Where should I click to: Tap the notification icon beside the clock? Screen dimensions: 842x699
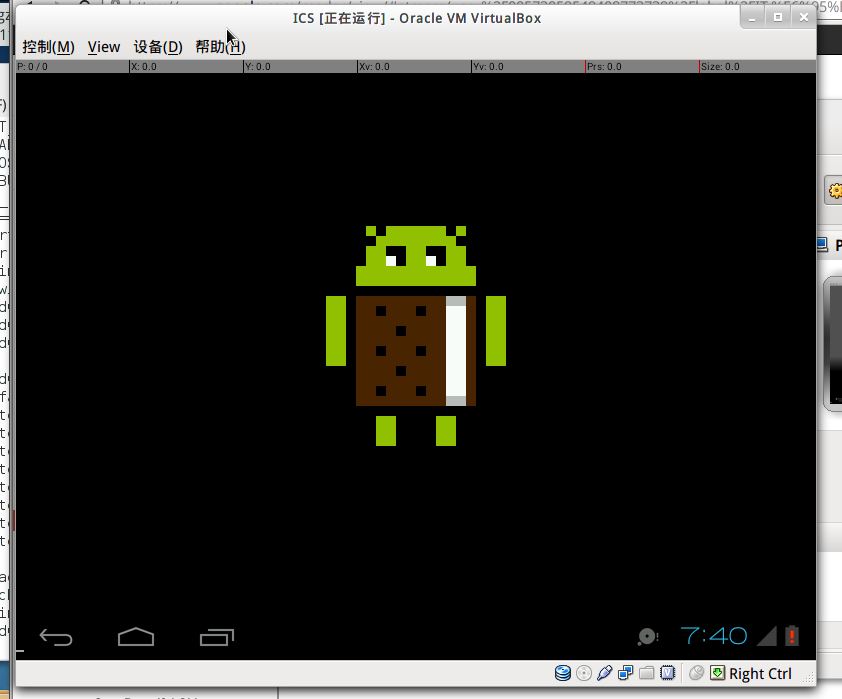pyautogui.click(x=648, y=637)
